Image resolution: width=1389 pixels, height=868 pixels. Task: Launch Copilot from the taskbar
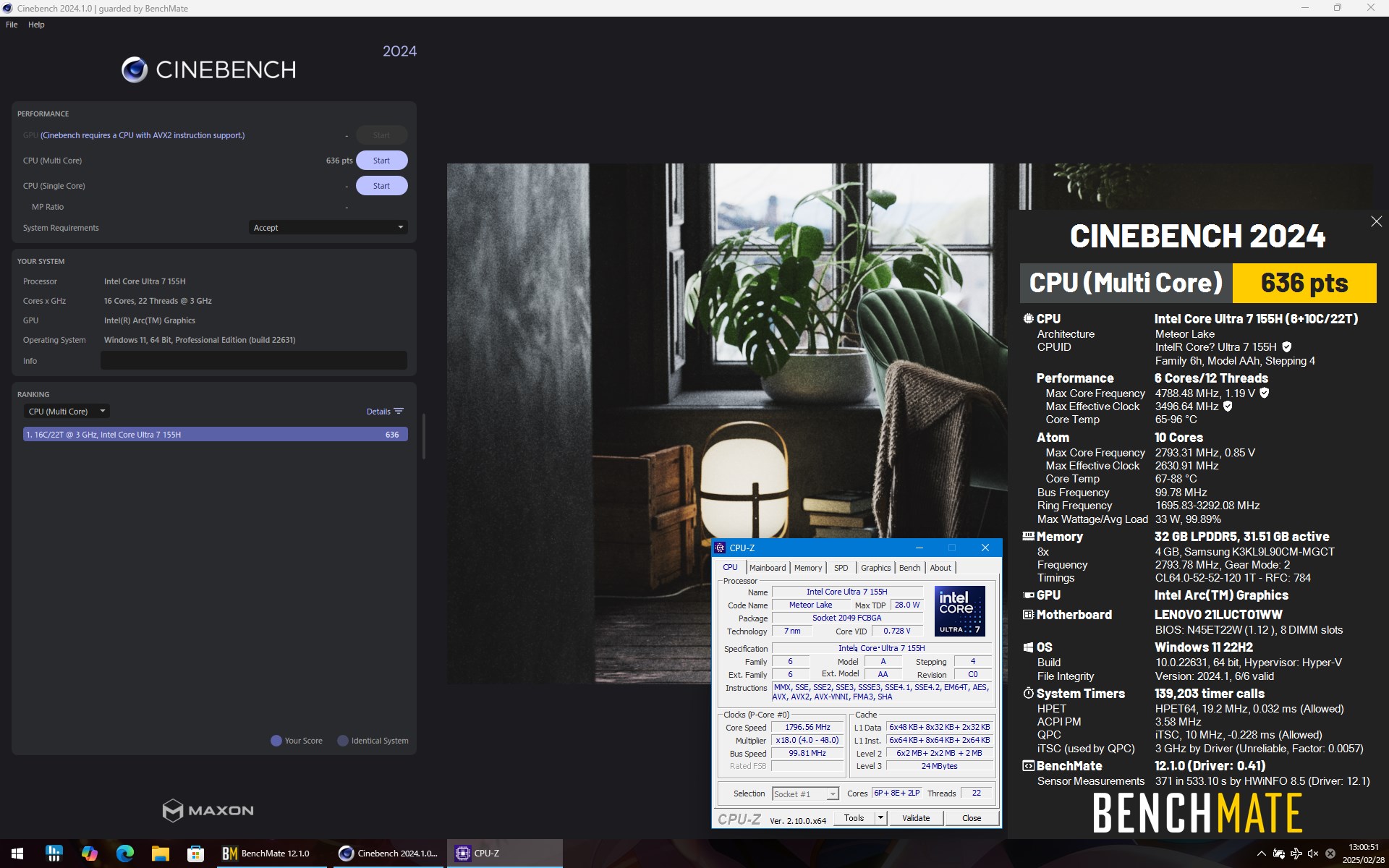89,854
